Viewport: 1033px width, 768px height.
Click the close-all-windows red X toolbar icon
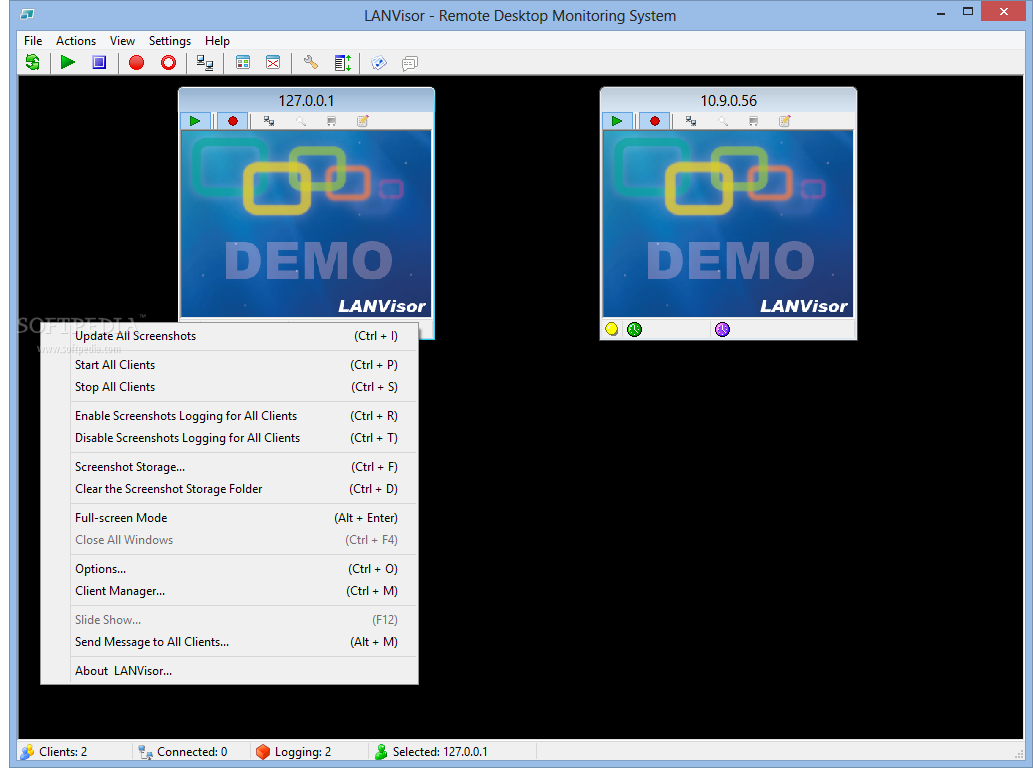pos(273,63)
